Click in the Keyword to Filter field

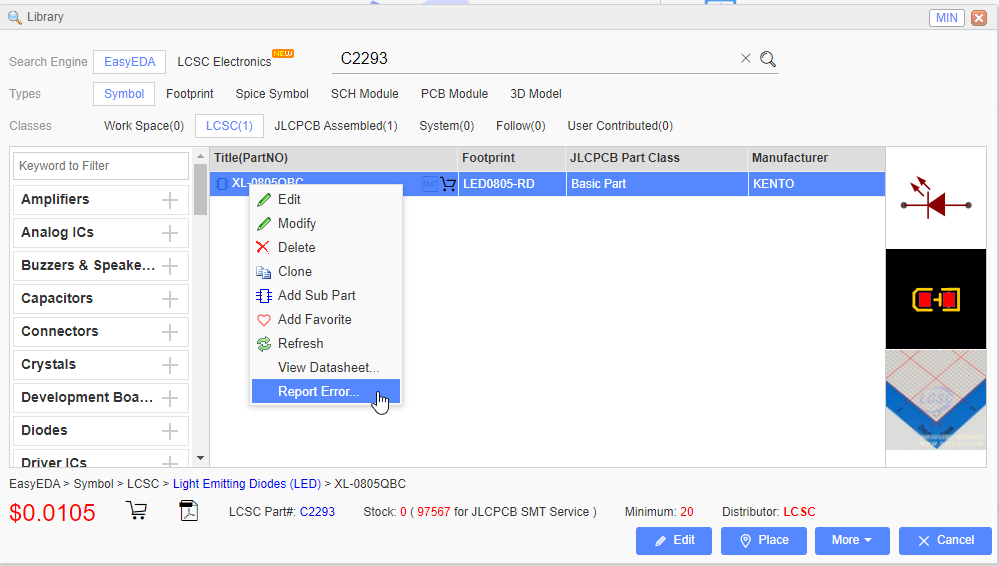101,166
